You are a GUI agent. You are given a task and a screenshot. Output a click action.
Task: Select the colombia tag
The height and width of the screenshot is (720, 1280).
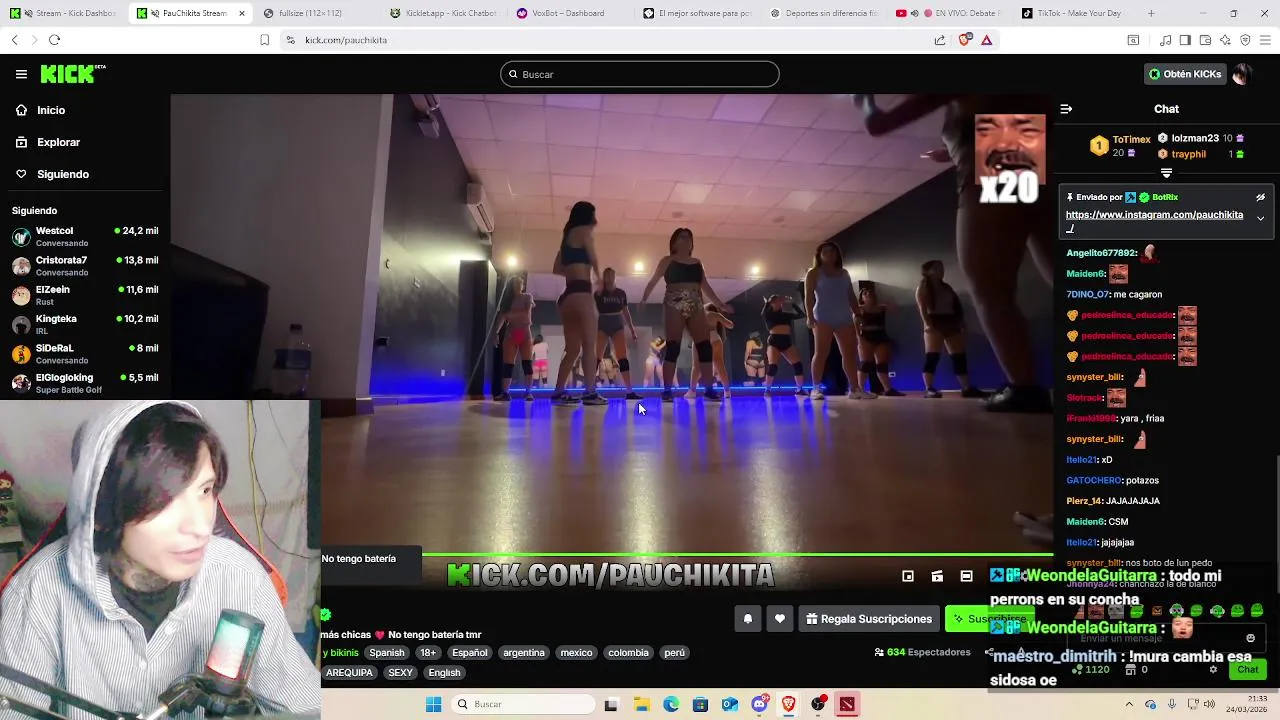(628, 652)
